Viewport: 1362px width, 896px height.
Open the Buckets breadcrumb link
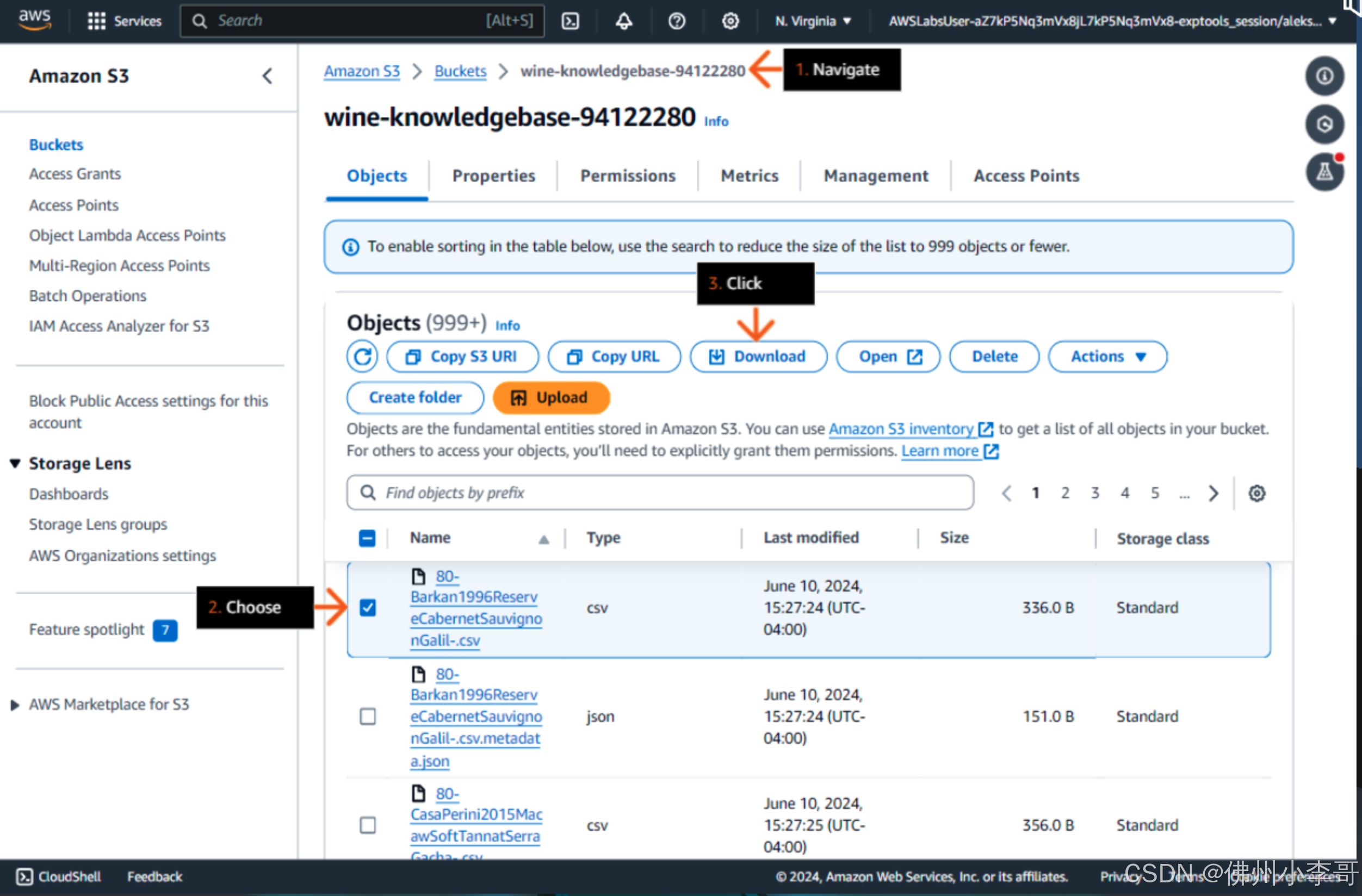pos(460,71)
